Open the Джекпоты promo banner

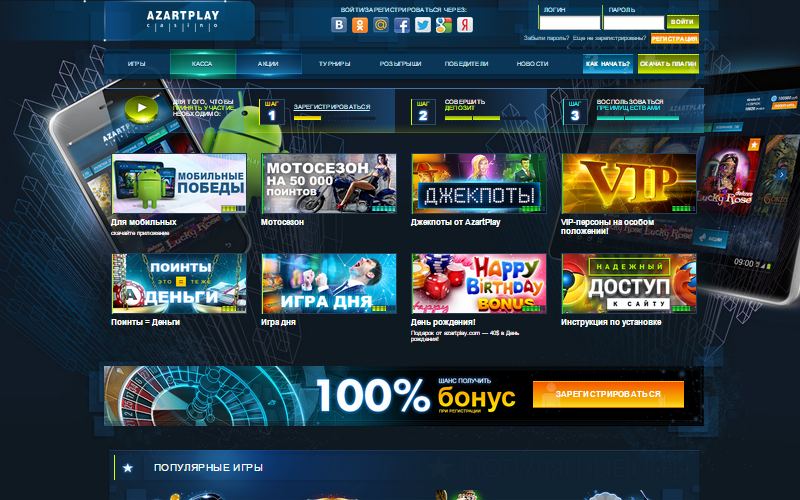(x=479, y=183)
